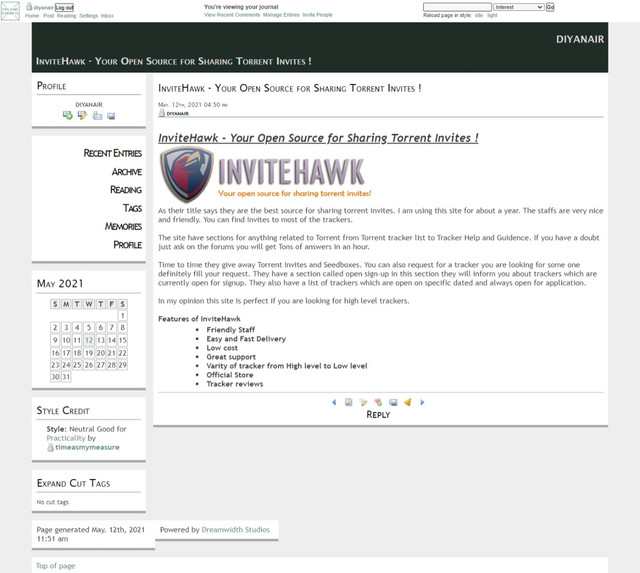The width and height of the screenshot is (640, 573).
Task: Click the Reply link below entry
Action: [x=378, y=415]
